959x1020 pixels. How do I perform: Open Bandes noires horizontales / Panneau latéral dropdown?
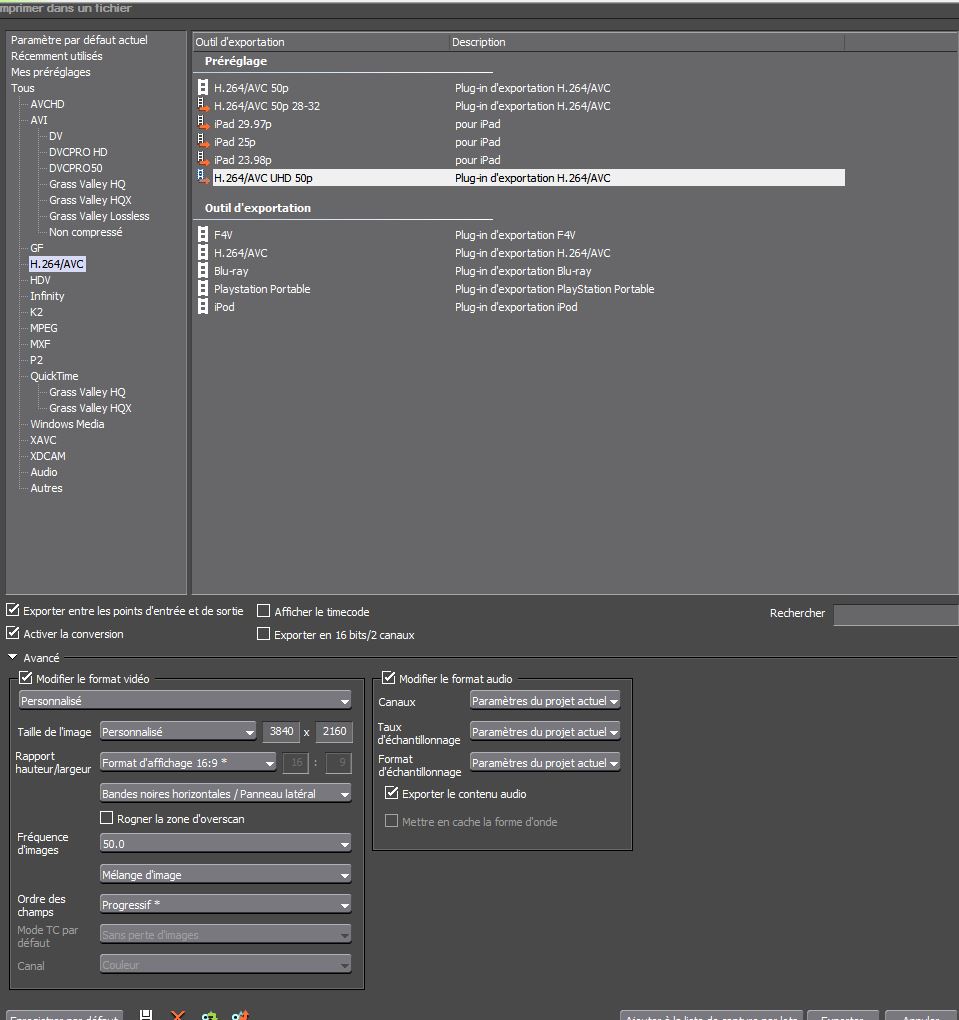pos(226,794)
